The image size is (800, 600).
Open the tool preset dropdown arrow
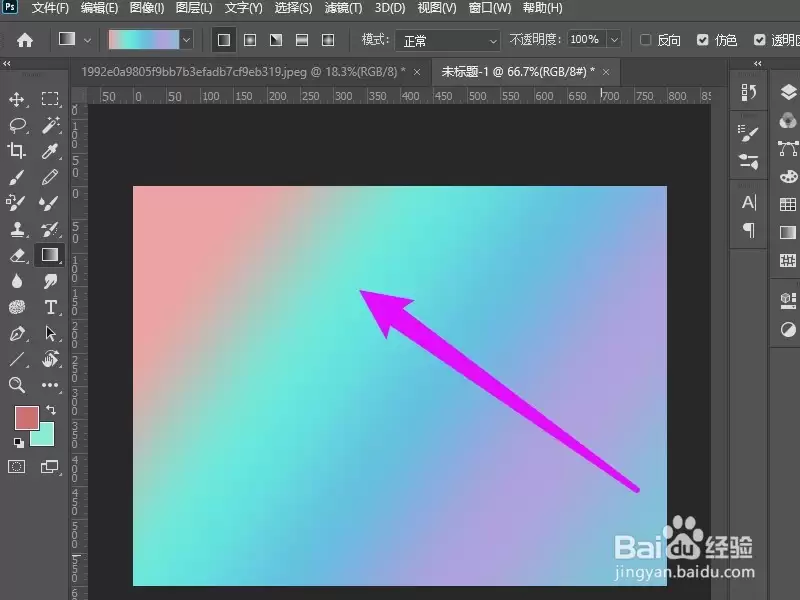(x=87, y=40)
